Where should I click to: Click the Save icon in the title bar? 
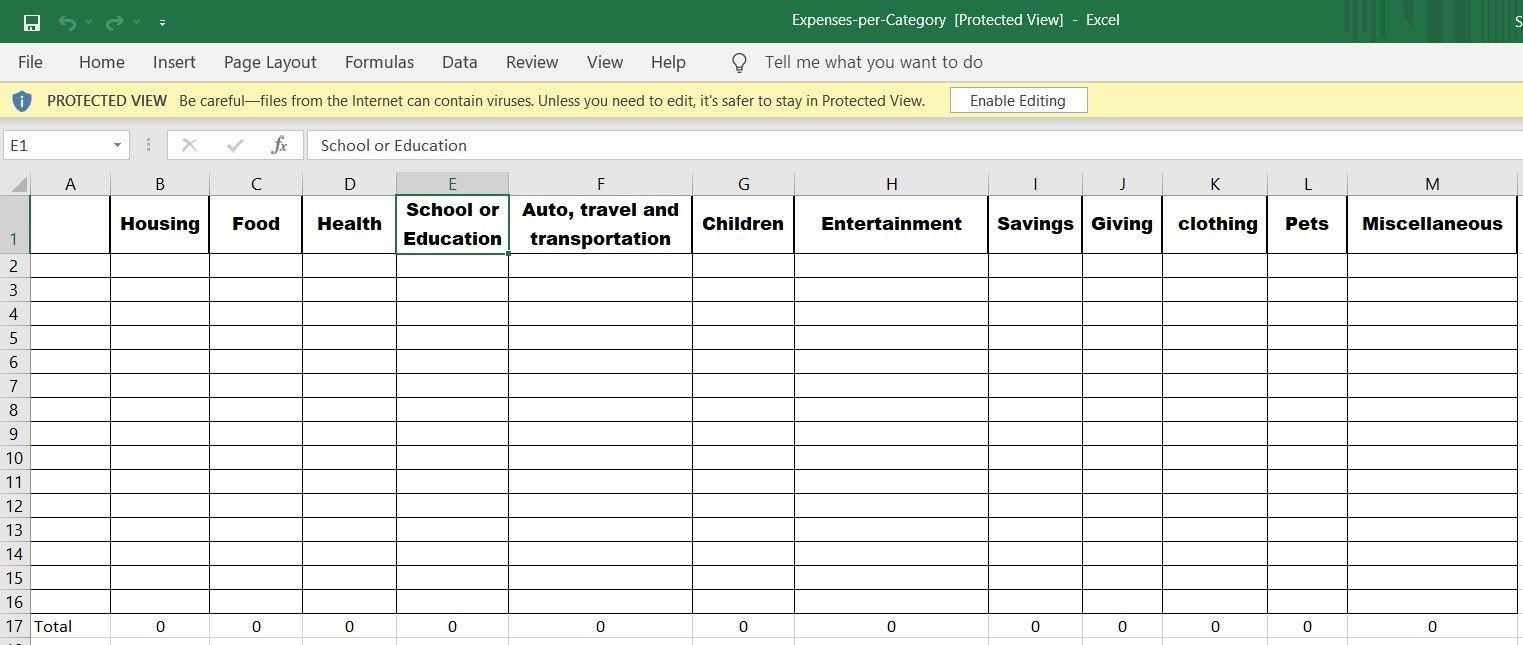[x=32, y=22]
